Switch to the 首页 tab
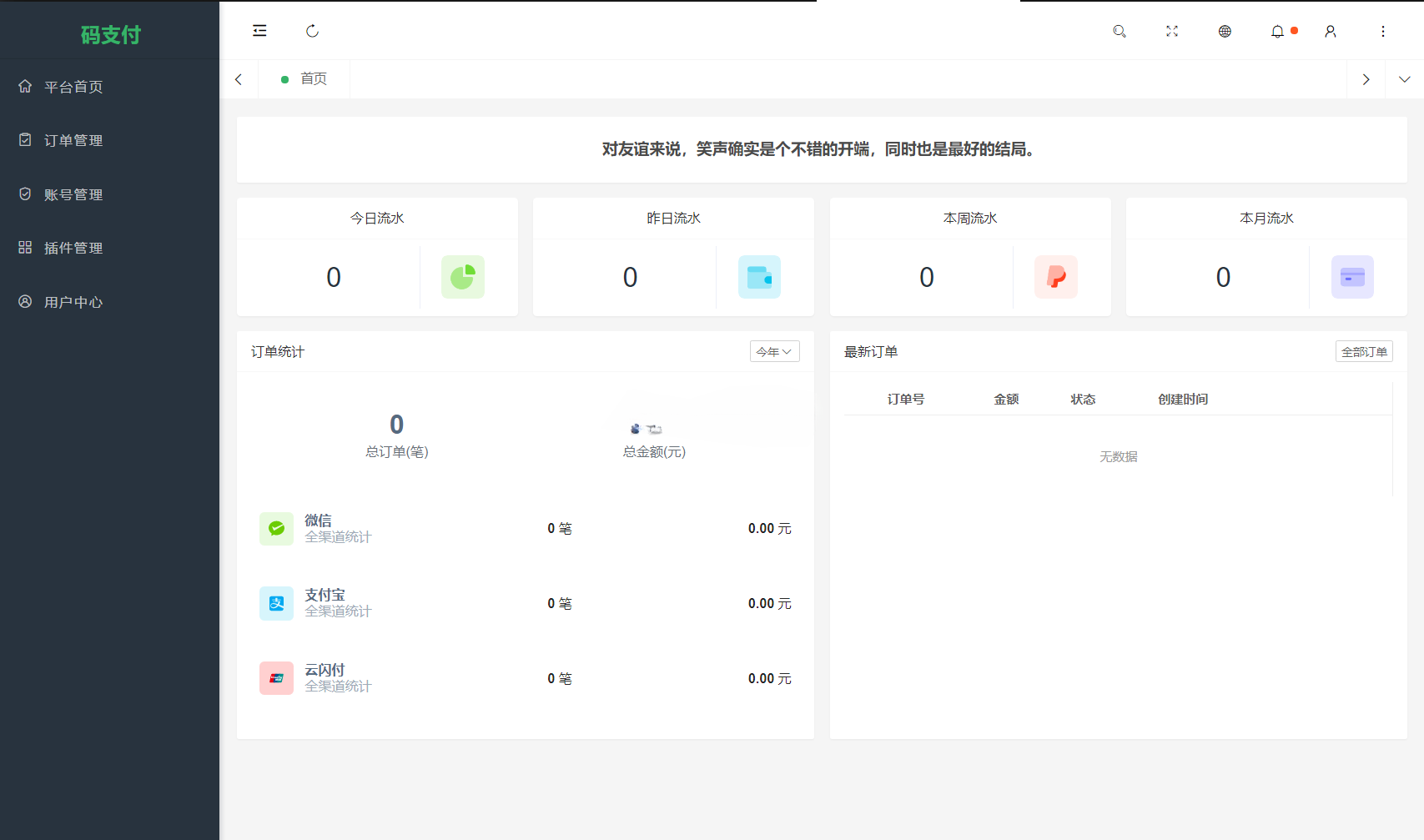 304,78
